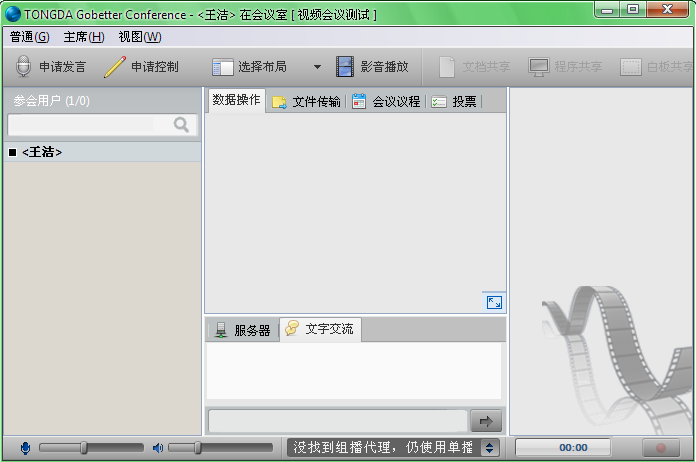The image size is (696, 462).
Task: Maximize the Gobetter Conference window
Action: pyautogui.click(x=633, y=10)
